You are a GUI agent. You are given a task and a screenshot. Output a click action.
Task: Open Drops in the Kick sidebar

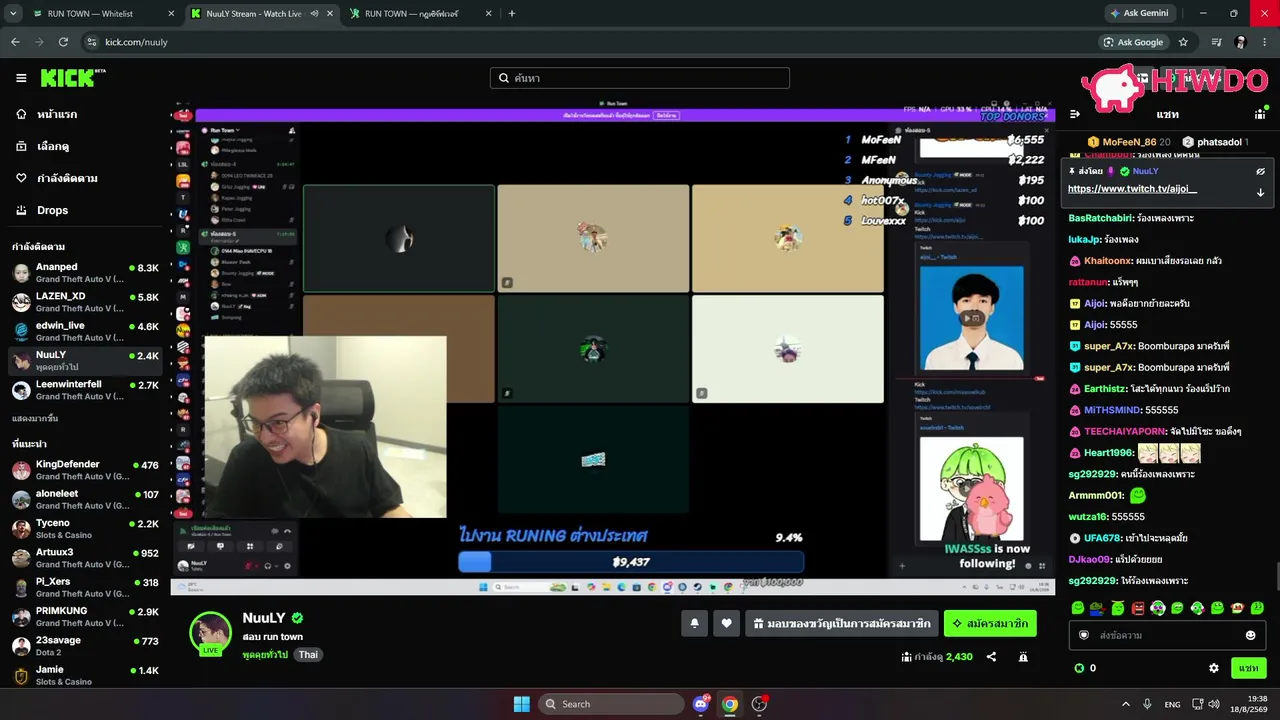pos(85,210)
